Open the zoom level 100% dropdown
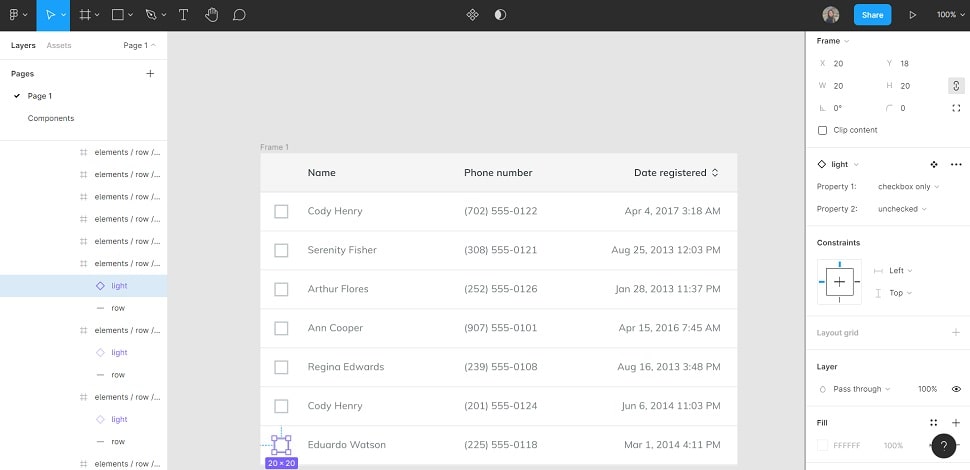The height and width of the screenshot is (470, 970). point(950,15)
